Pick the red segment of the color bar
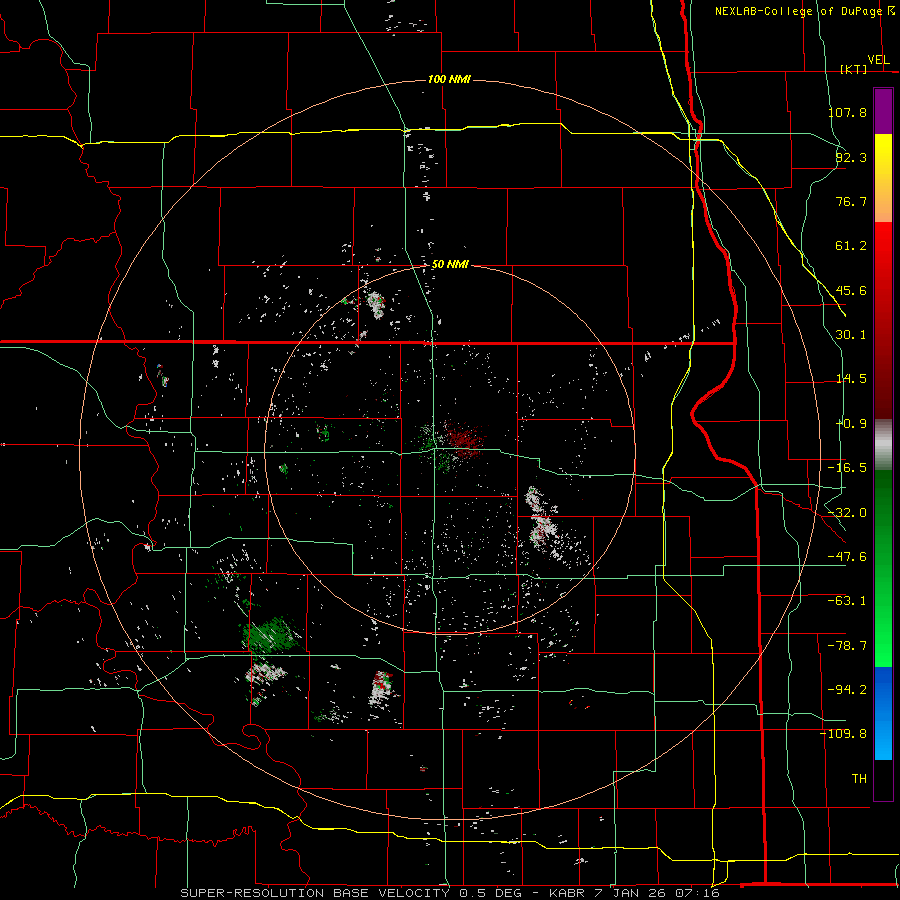Viewport: 900px width, 900px height. coord(883,320)
